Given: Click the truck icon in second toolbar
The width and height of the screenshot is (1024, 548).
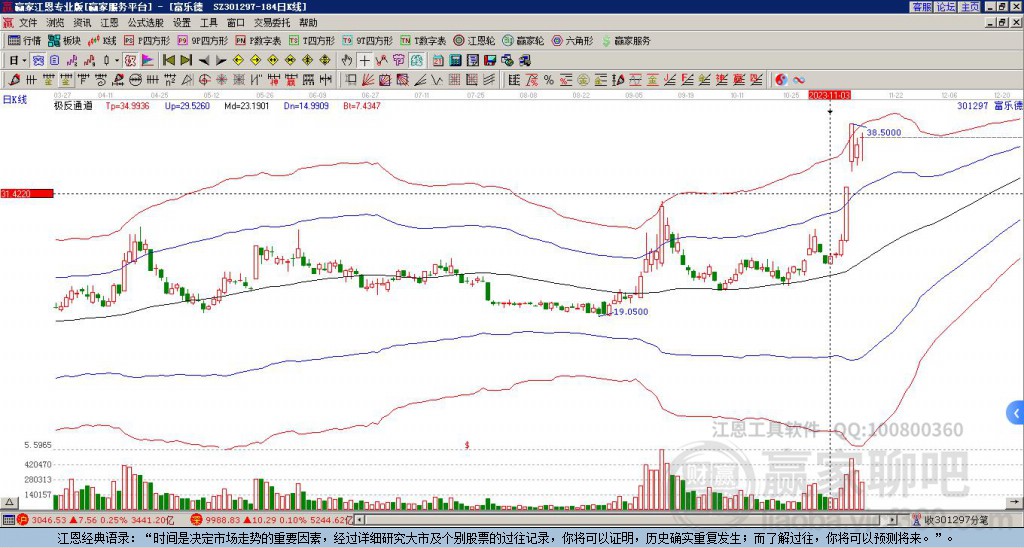Looking at the screenshot, I should point(524,61).
